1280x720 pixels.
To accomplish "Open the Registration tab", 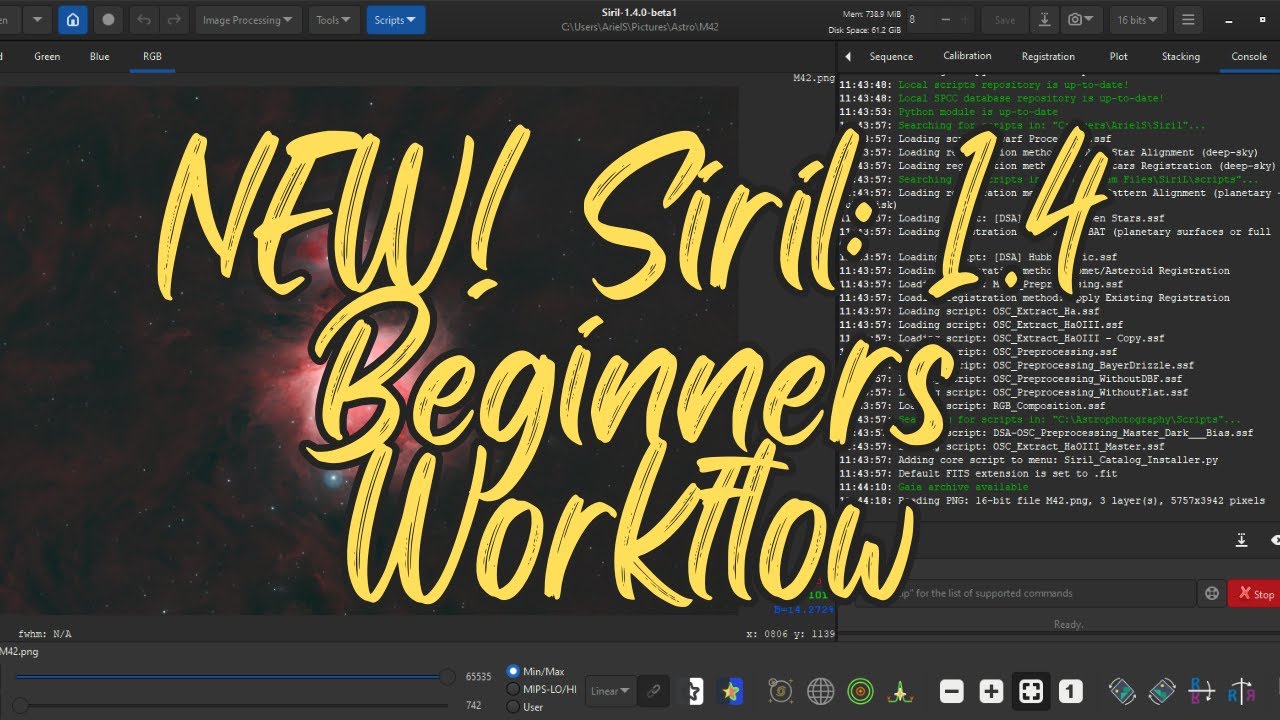I will (1048, 57).
